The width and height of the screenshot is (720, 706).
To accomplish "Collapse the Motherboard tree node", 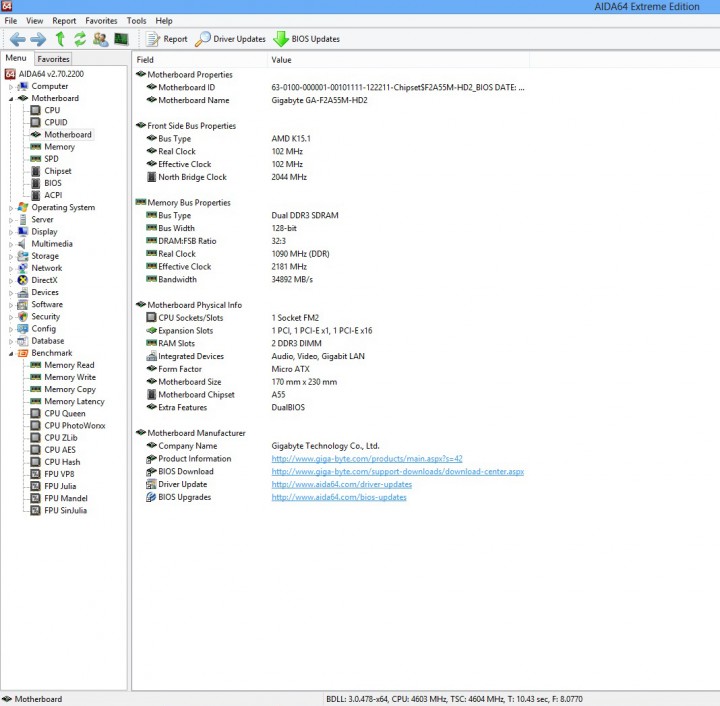I will [11, 99].
